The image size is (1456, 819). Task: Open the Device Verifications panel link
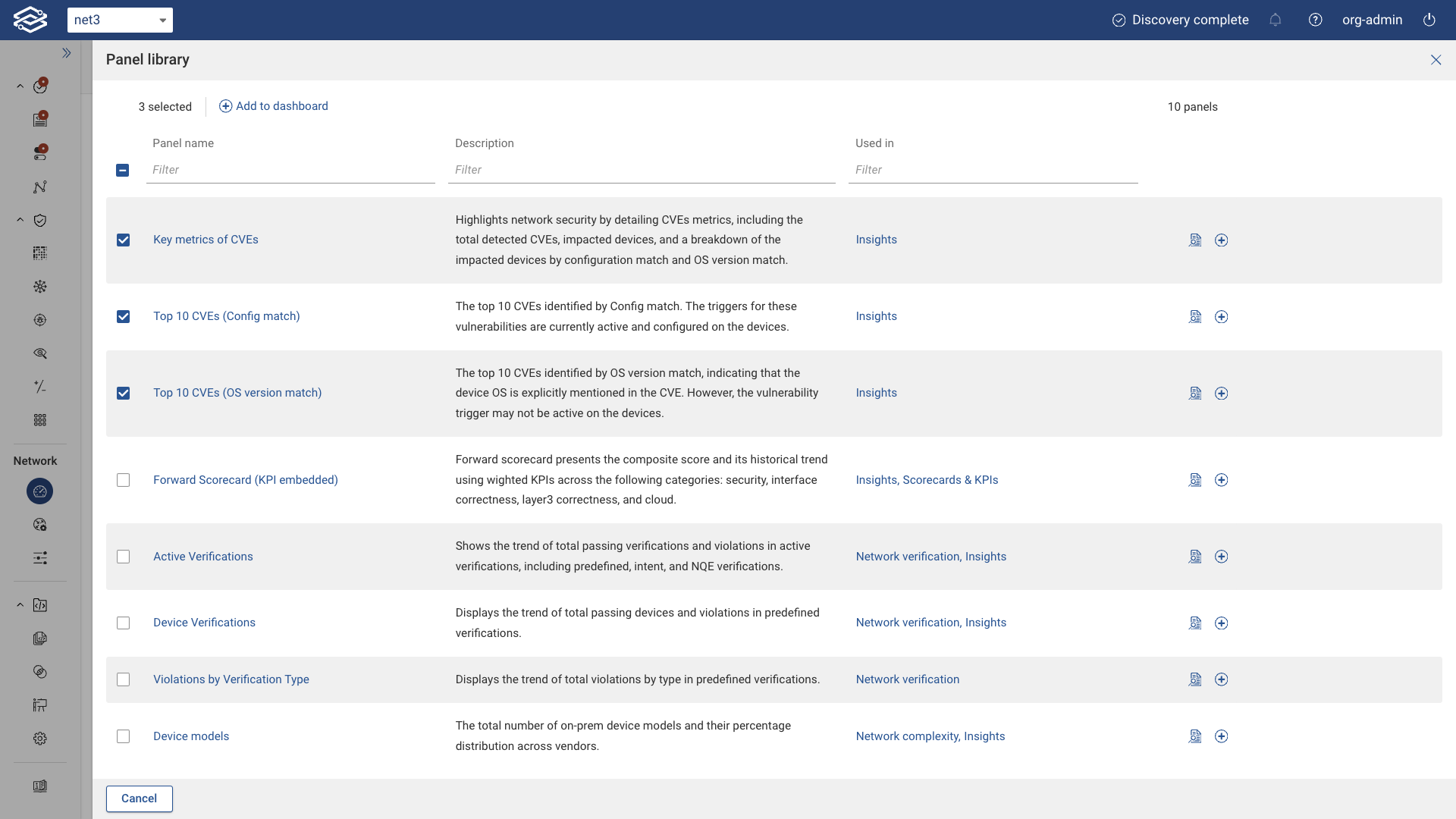(x=204, y=623)
